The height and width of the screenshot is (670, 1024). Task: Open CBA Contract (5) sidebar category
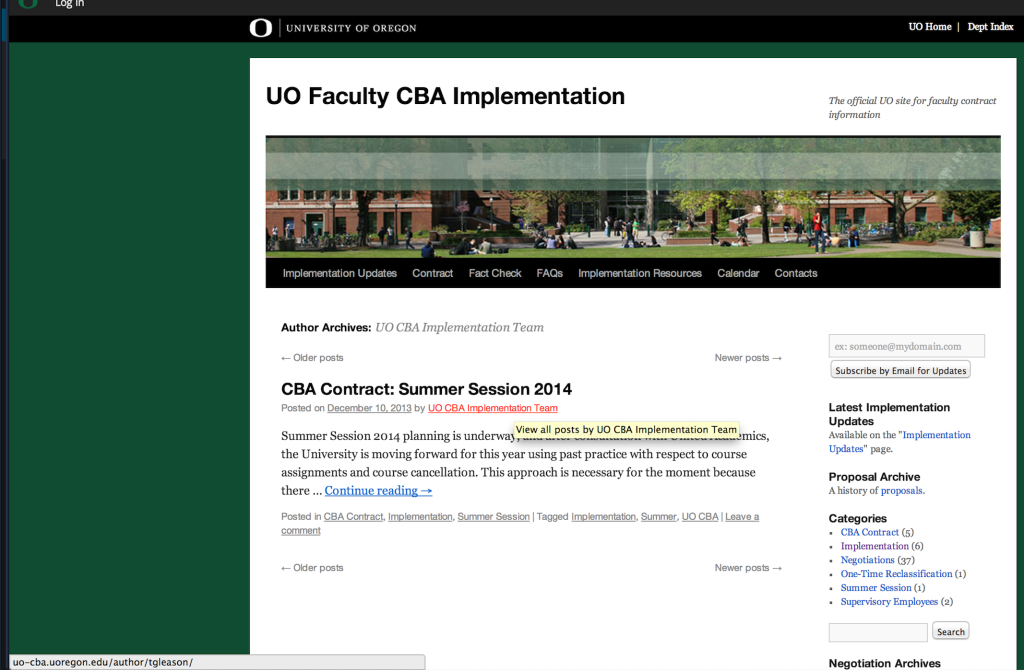(869, 532)
